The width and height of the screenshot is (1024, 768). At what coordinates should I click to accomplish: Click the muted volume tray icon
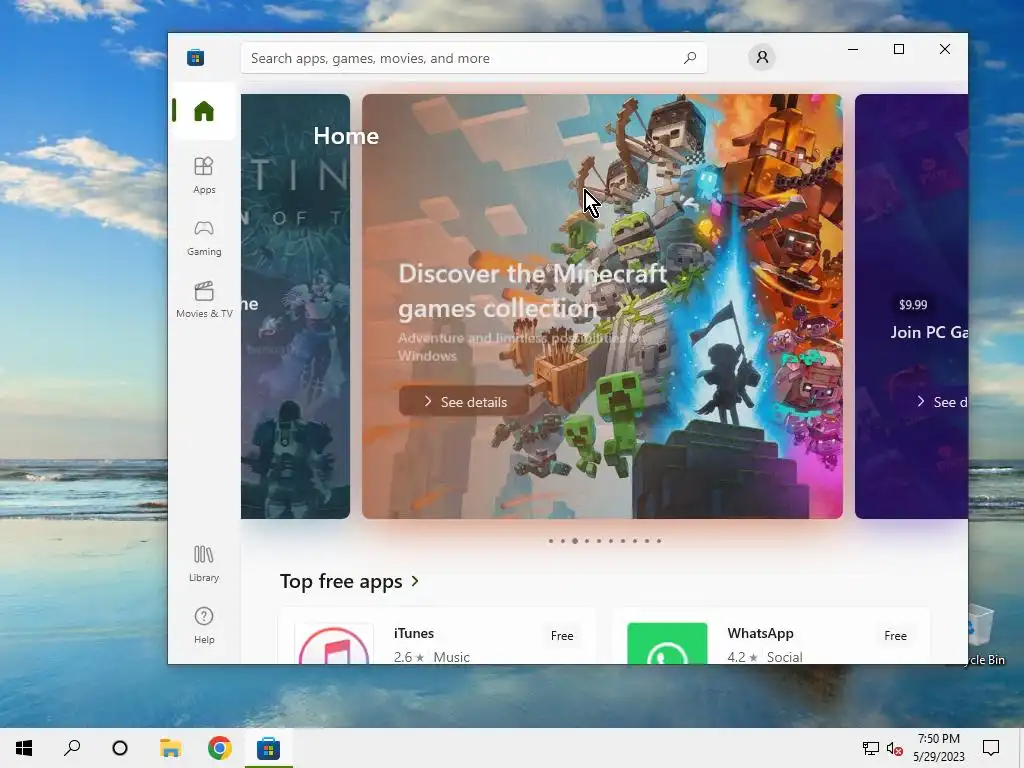[895, 748]
